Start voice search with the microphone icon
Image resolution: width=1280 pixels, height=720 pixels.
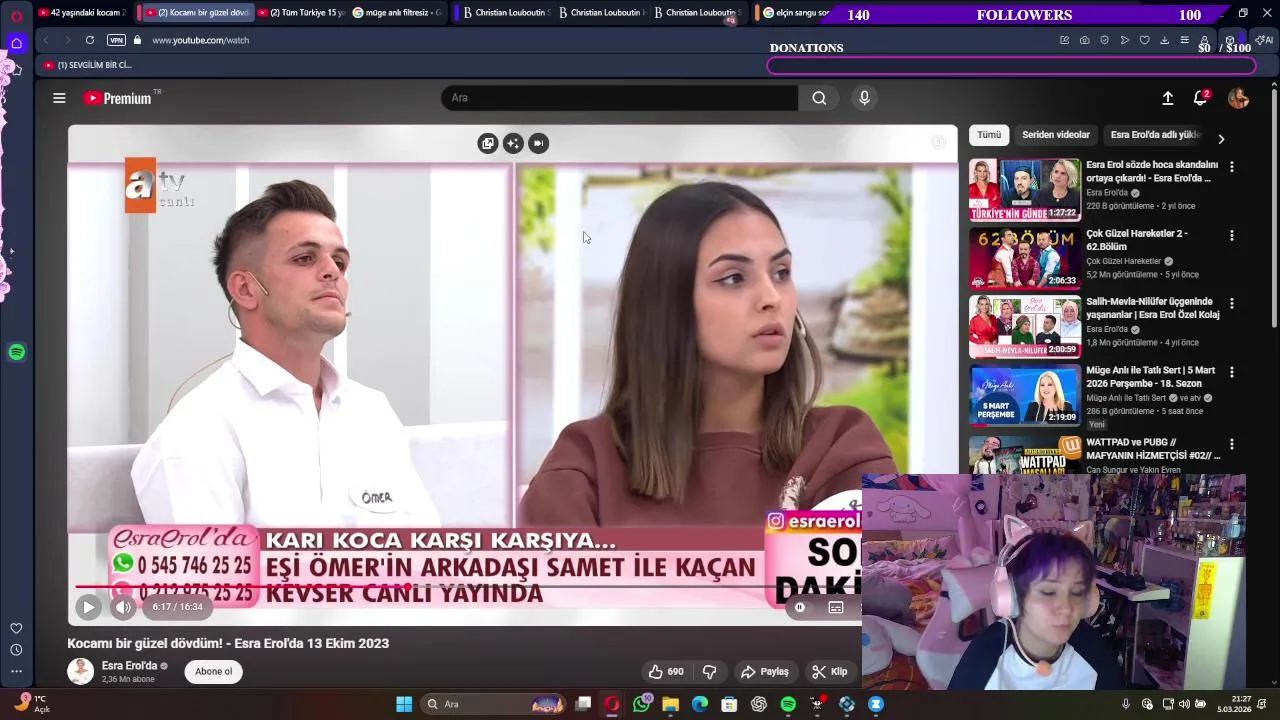[x=865, y=98]
